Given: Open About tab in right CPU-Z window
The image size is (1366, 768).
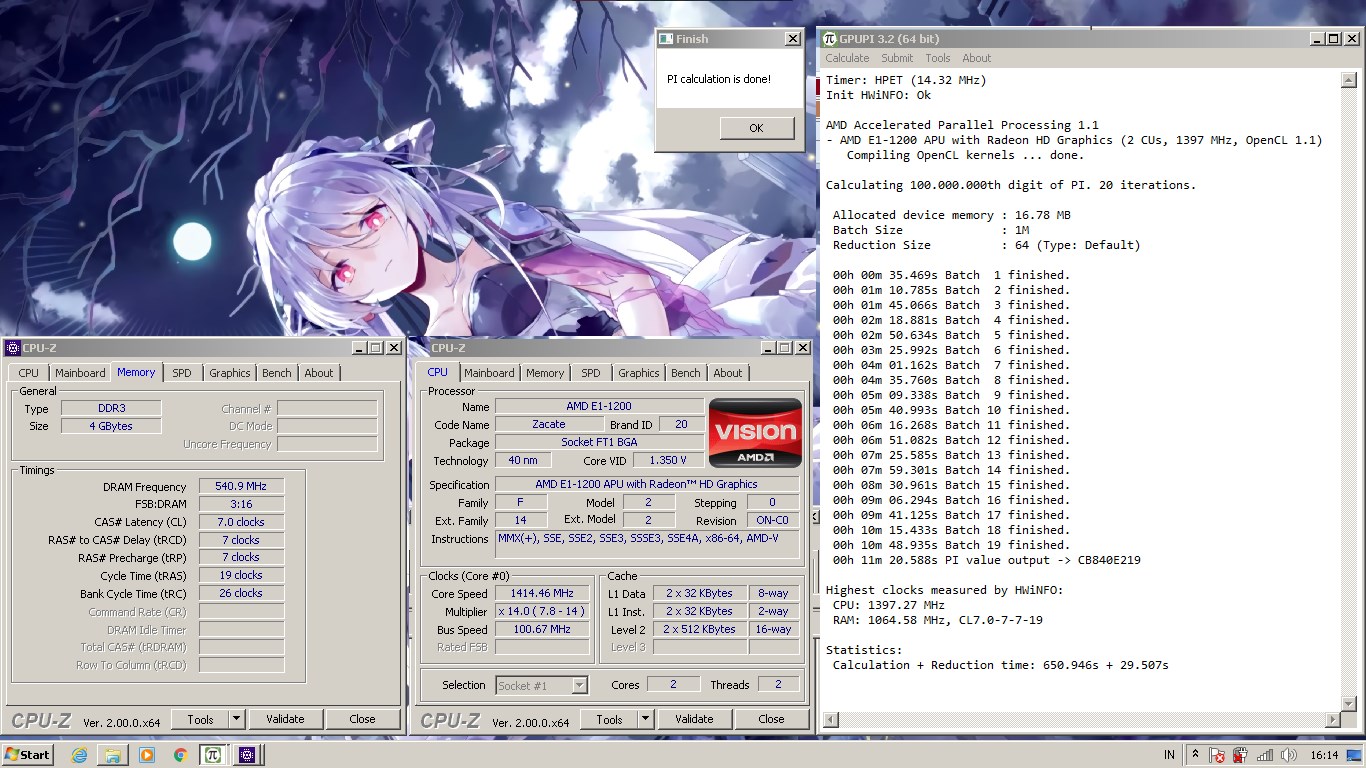Looking at the screenshot, I should pos(728,373).
